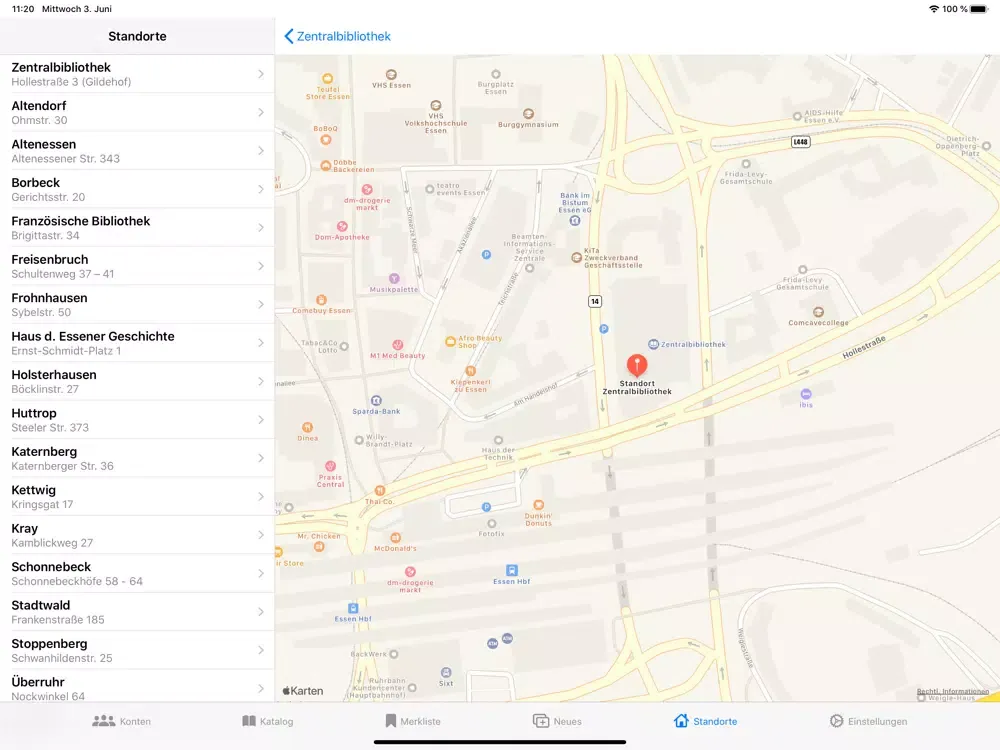Select the Döbbe Bäckereien marker

pos(326,166)
